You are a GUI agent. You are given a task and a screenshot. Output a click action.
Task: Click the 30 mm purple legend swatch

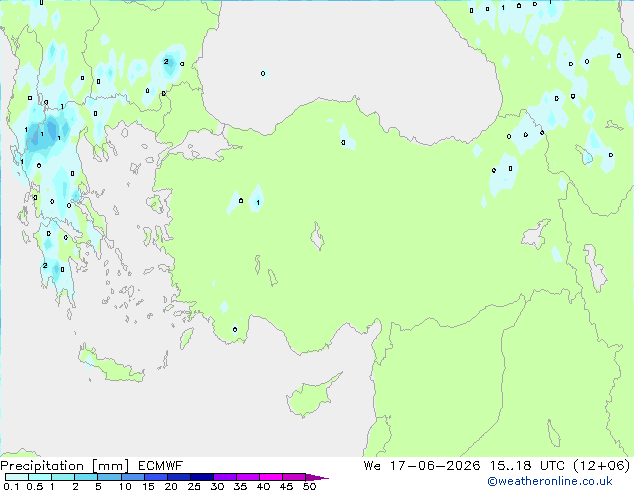click(225, 477)
